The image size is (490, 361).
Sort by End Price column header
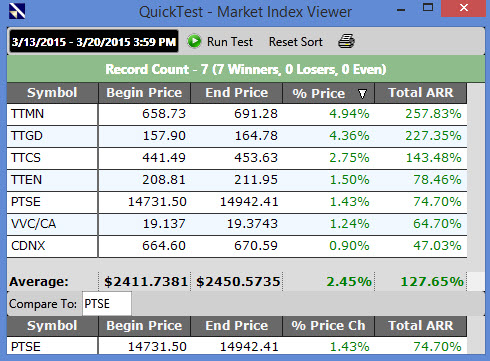point(236,93)
